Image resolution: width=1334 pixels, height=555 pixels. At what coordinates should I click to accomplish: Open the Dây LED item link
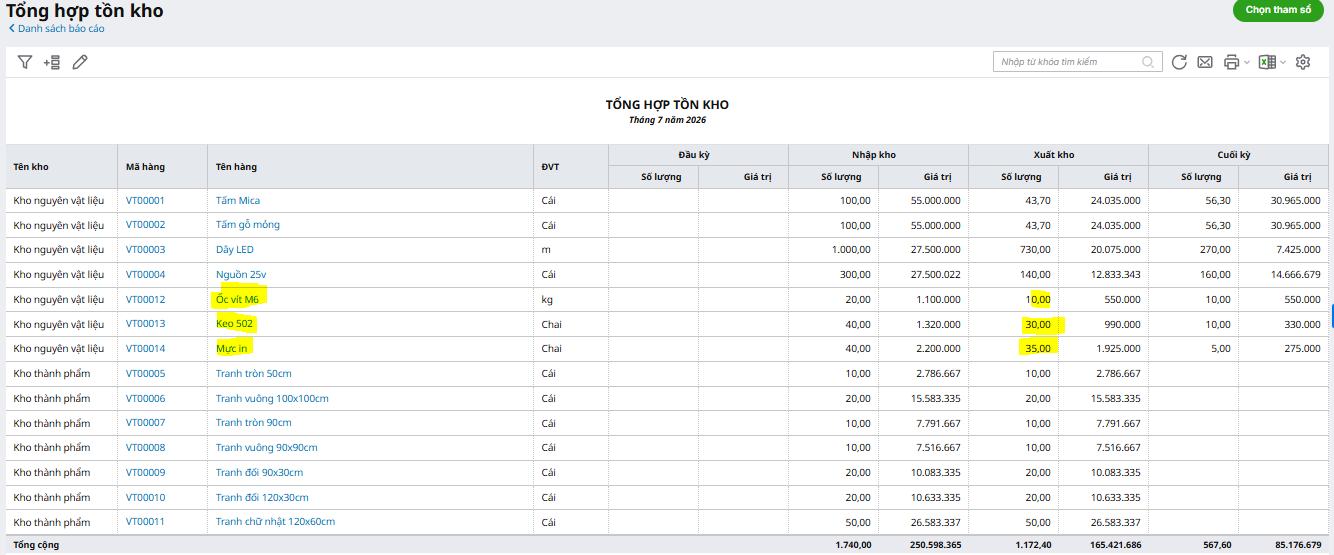[235, 250]
